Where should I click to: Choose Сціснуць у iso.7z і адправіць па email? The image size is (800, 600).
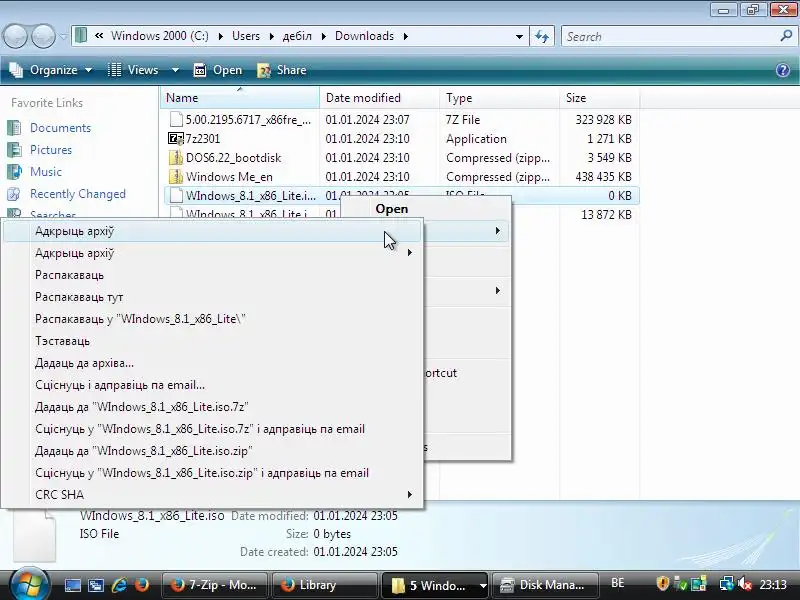pos(199,429)
